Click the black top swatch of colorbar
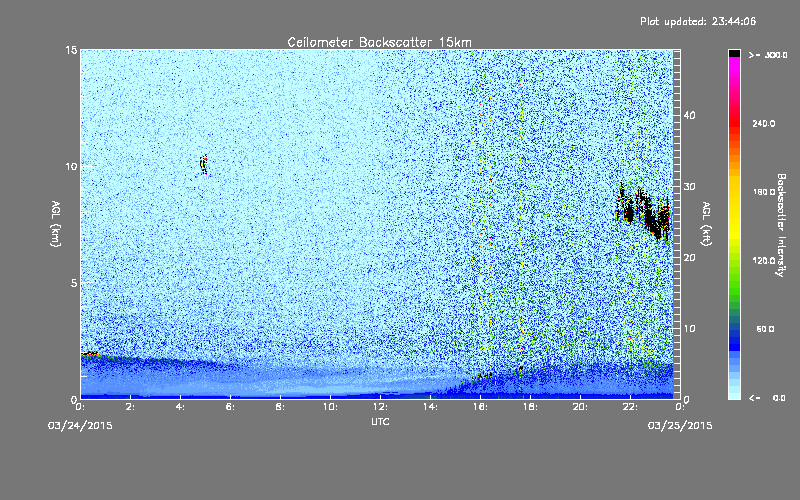 click(734, 53)
